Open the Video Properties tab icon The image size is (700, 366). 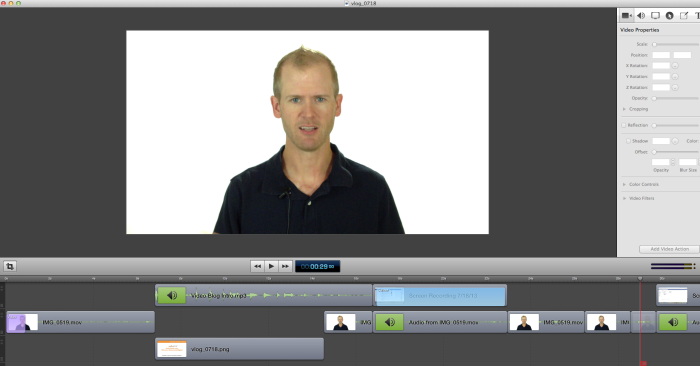click(x=626, y=16)
